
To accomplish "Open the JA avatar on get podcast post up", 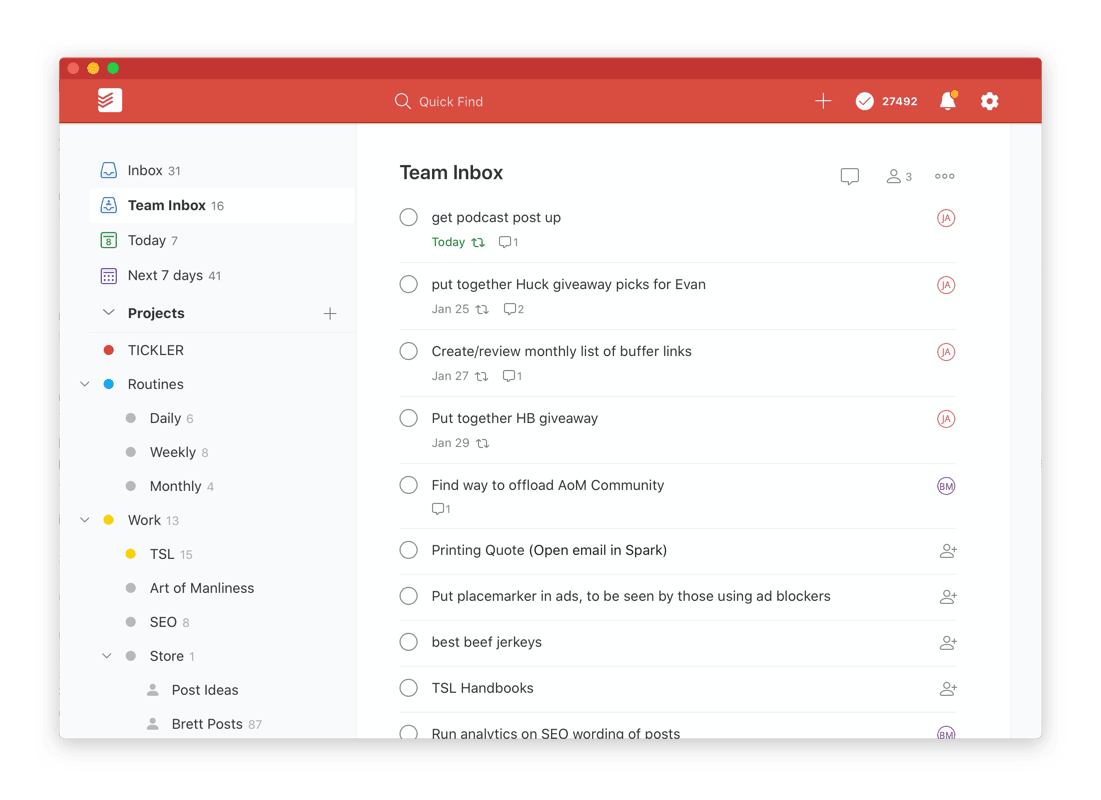I will tap(946, 217).
